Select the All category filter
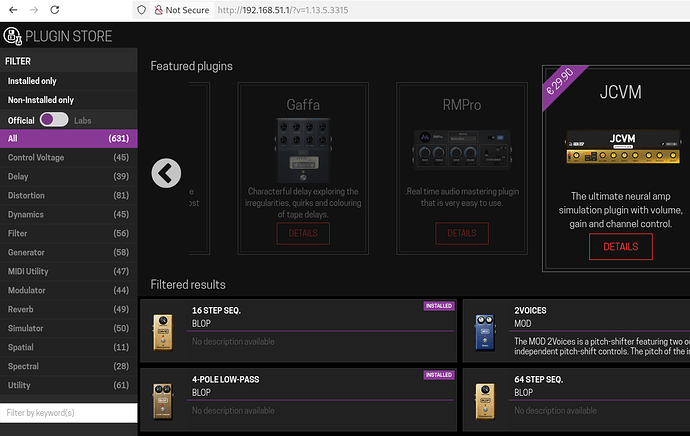 [x=68, y=138]
